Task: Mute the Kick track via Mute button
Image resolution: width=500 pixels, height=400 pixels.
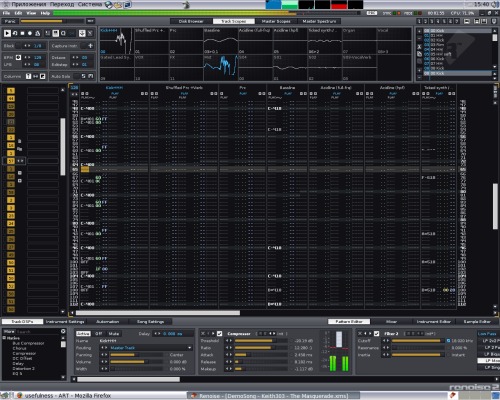Action: (x=114, y=333)
